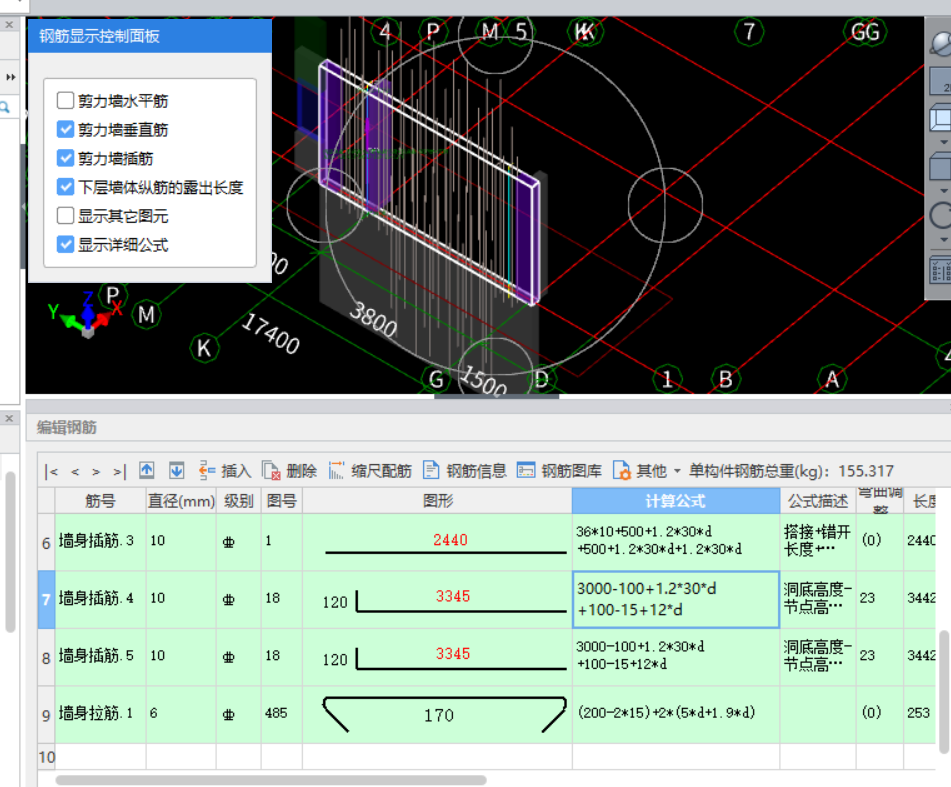Screen dimensions: 951x787
Task: Select row 7 墙身插筋.4 name cell
Action: [101, 599]
